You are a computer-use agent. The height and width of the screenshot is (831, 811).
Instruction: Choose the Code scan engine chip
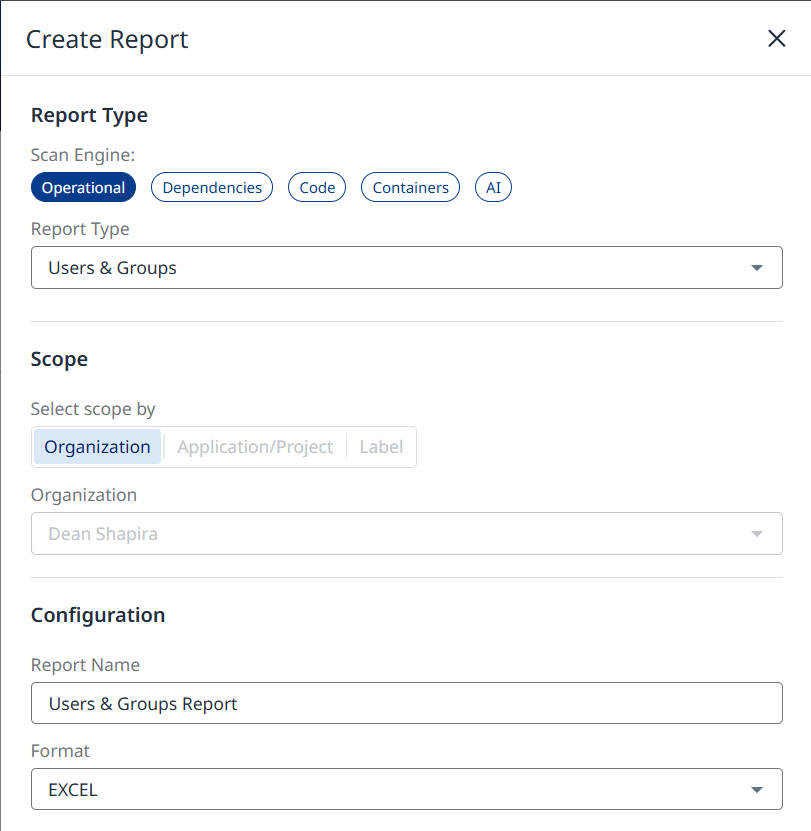[x=317, y=187]
